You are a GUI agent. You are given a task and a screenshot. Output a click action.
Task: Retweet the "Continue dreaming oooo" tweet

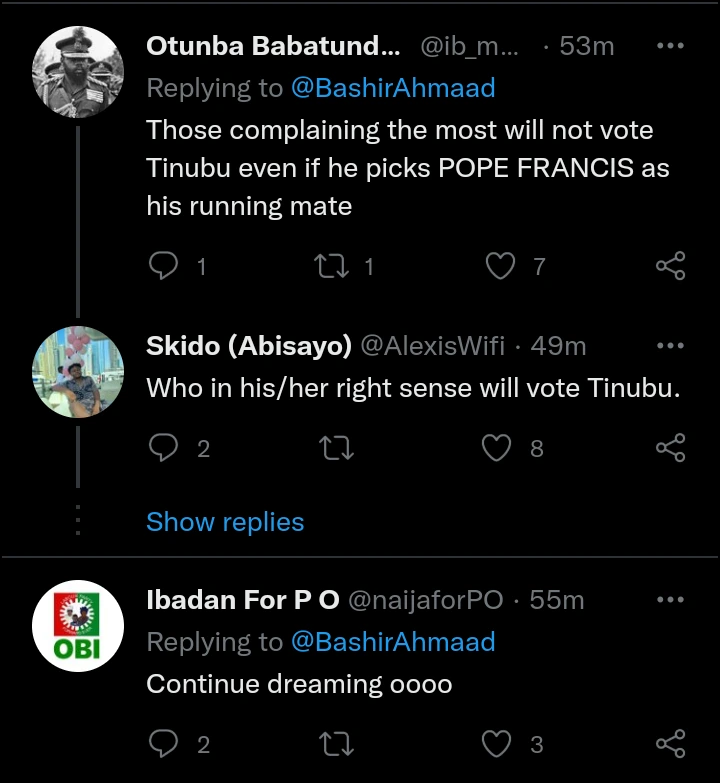(333, 744)
